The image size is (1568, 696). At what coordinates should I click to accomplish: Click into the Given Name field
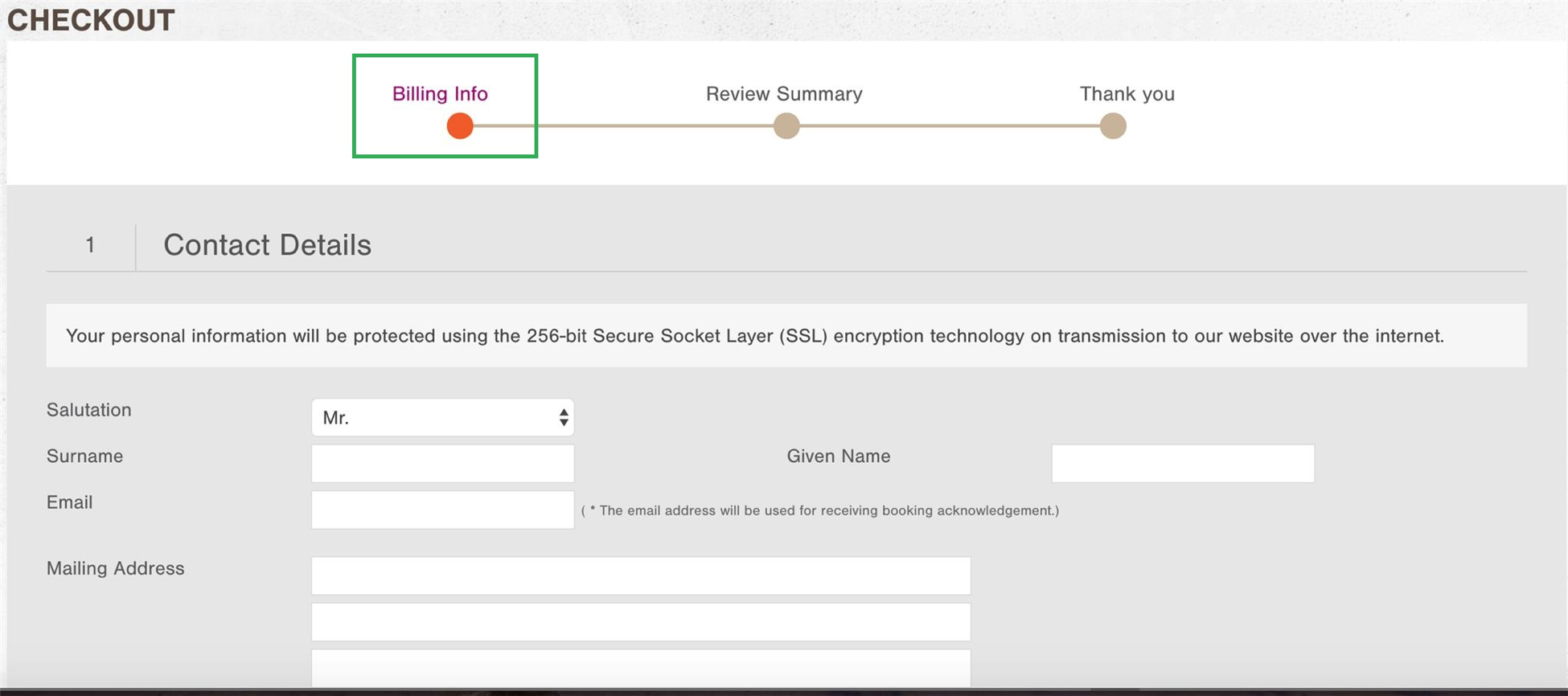point(1183,464)
